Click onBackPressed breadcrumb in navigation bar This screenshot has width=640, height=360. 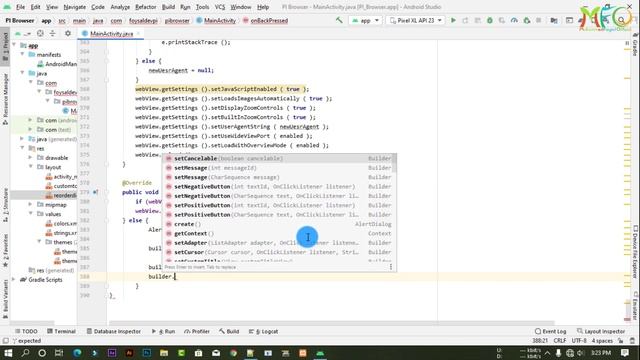tap(265, 20)
